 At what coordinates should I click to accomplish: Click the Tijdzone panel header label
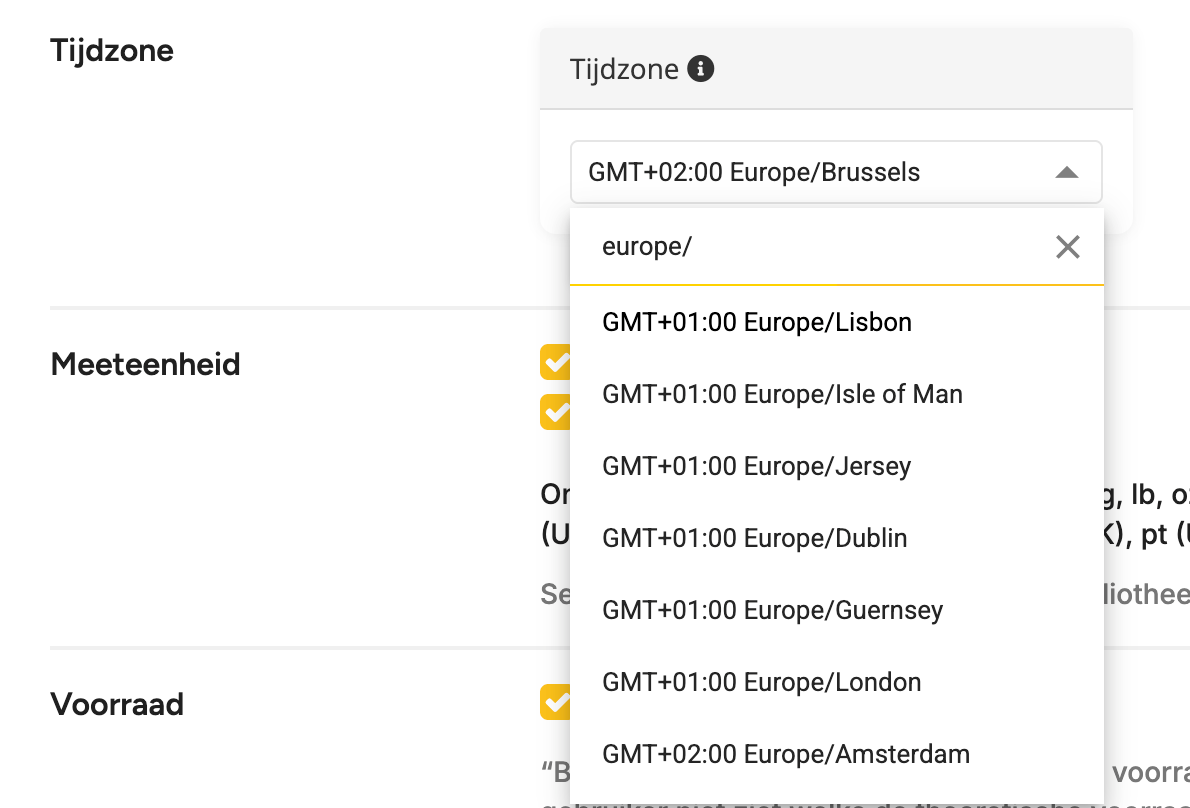pyautogui.click(x=624, y=69)
